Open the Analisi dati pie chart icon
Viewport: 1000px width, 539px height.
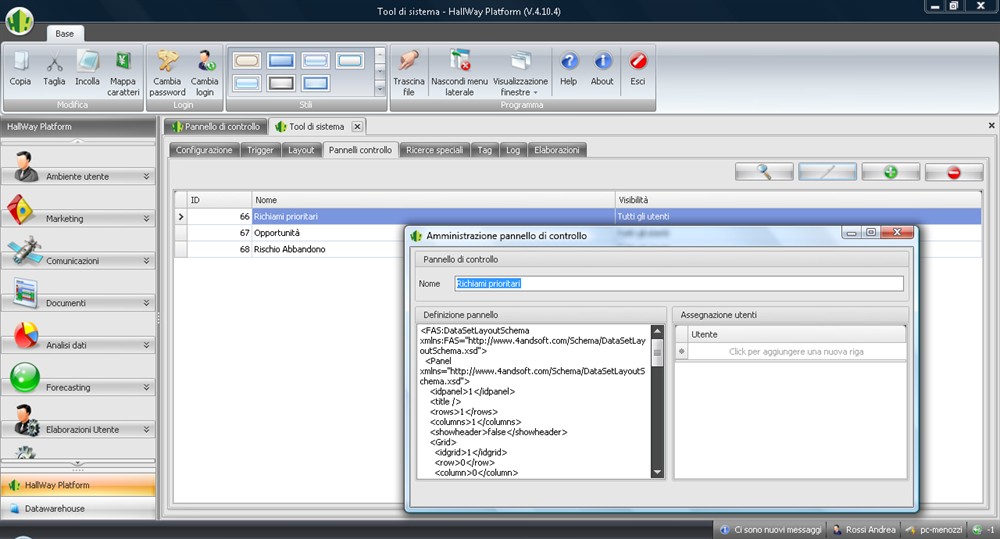tap(26, 335)
